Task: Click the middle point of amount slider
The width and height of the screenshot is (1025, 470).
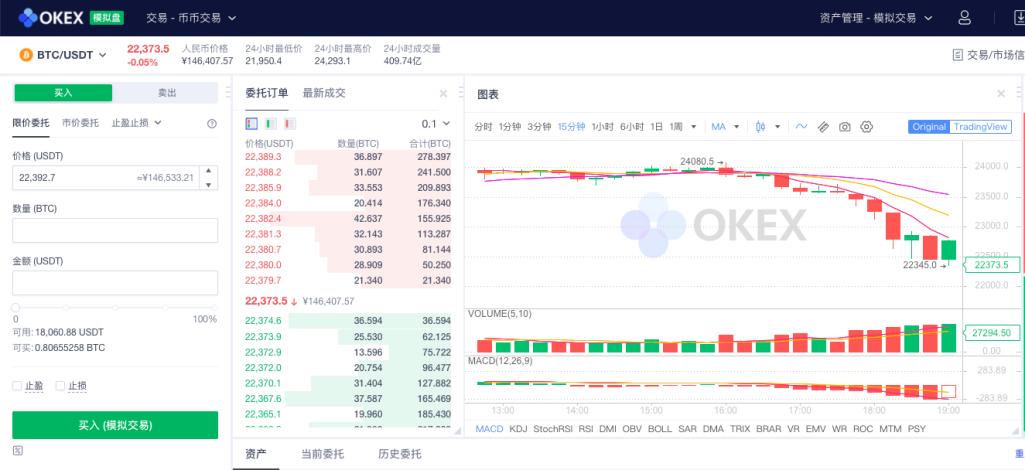Action: (x=115, y=307)
